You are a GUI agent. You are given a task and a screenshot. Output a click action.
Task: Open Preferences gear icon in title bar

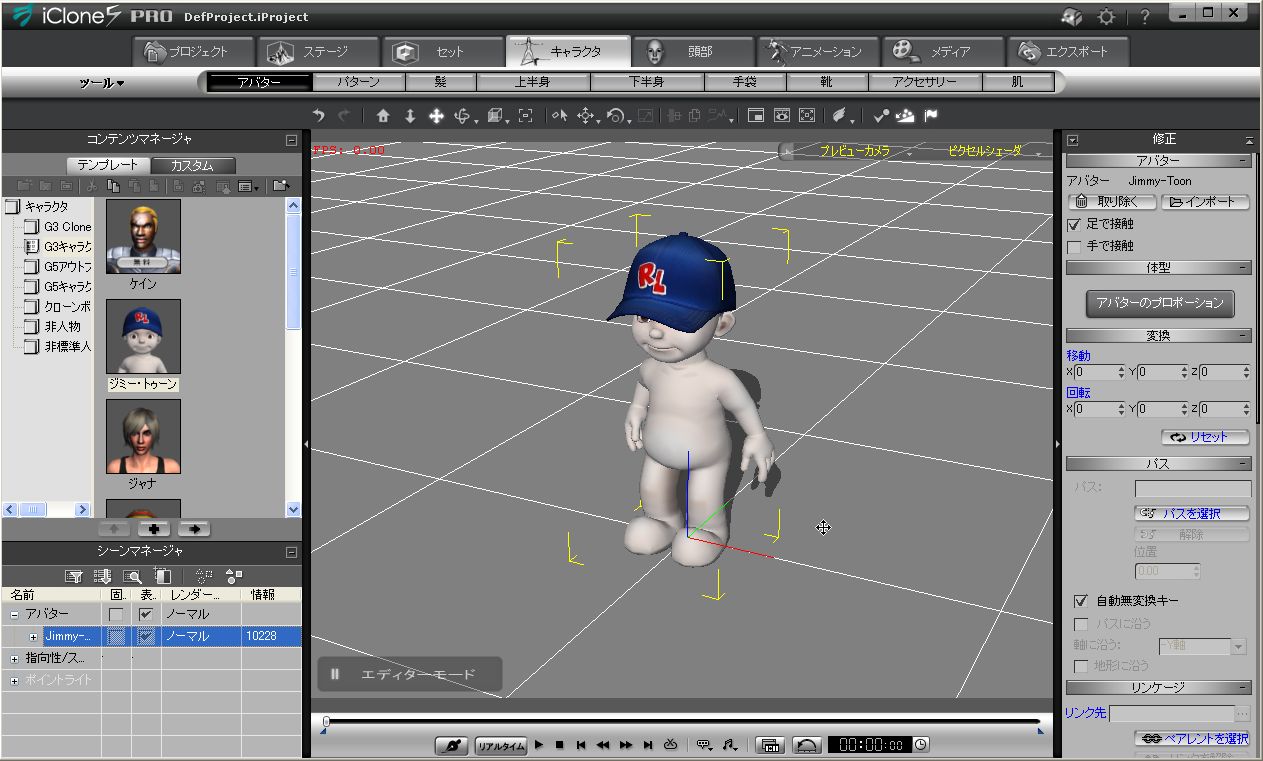point(1106,17)
